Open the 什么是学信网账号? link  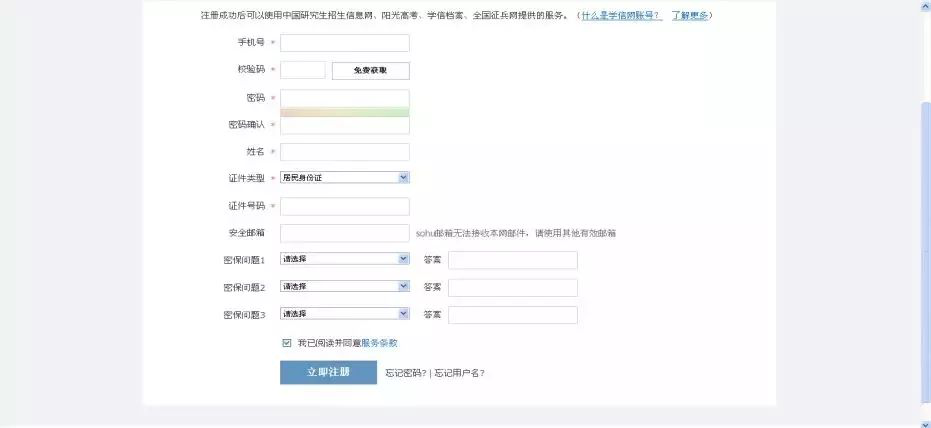tap(621, 15)
